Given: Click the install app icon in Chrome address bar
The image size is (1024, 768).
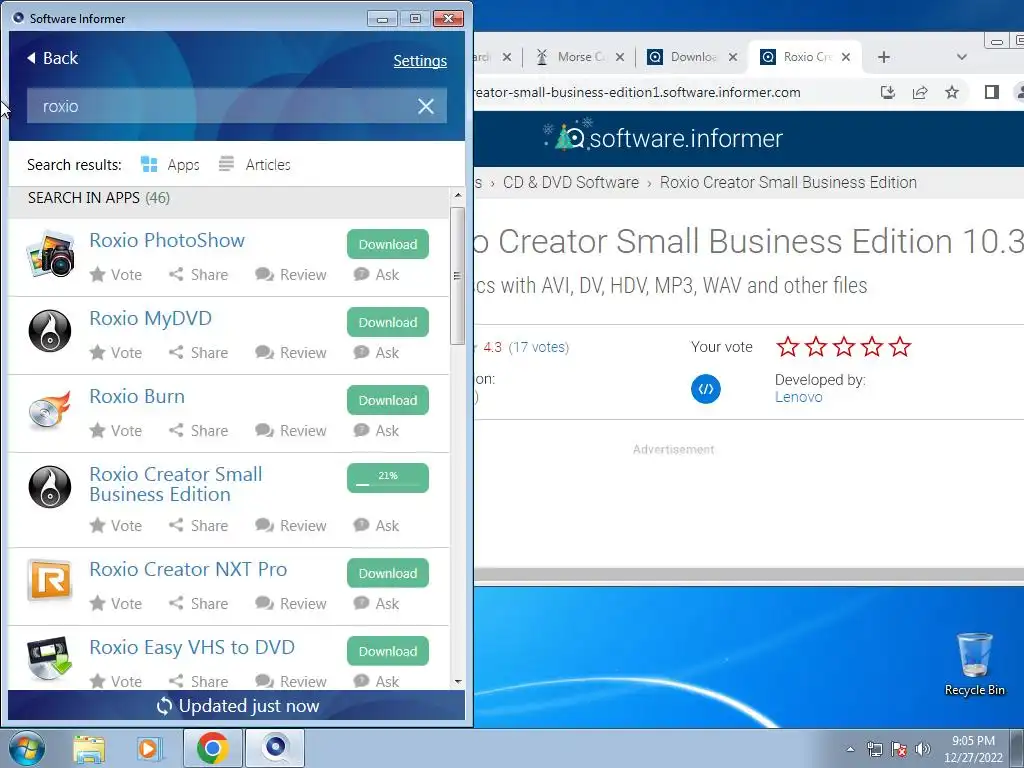Looking at the screenshot, I should (x=888, y=92).
